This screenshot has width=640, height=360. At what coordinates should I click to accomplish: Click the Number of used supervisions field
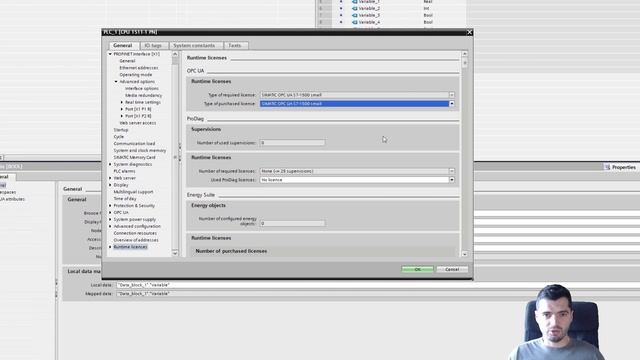(x=292, y=143)
